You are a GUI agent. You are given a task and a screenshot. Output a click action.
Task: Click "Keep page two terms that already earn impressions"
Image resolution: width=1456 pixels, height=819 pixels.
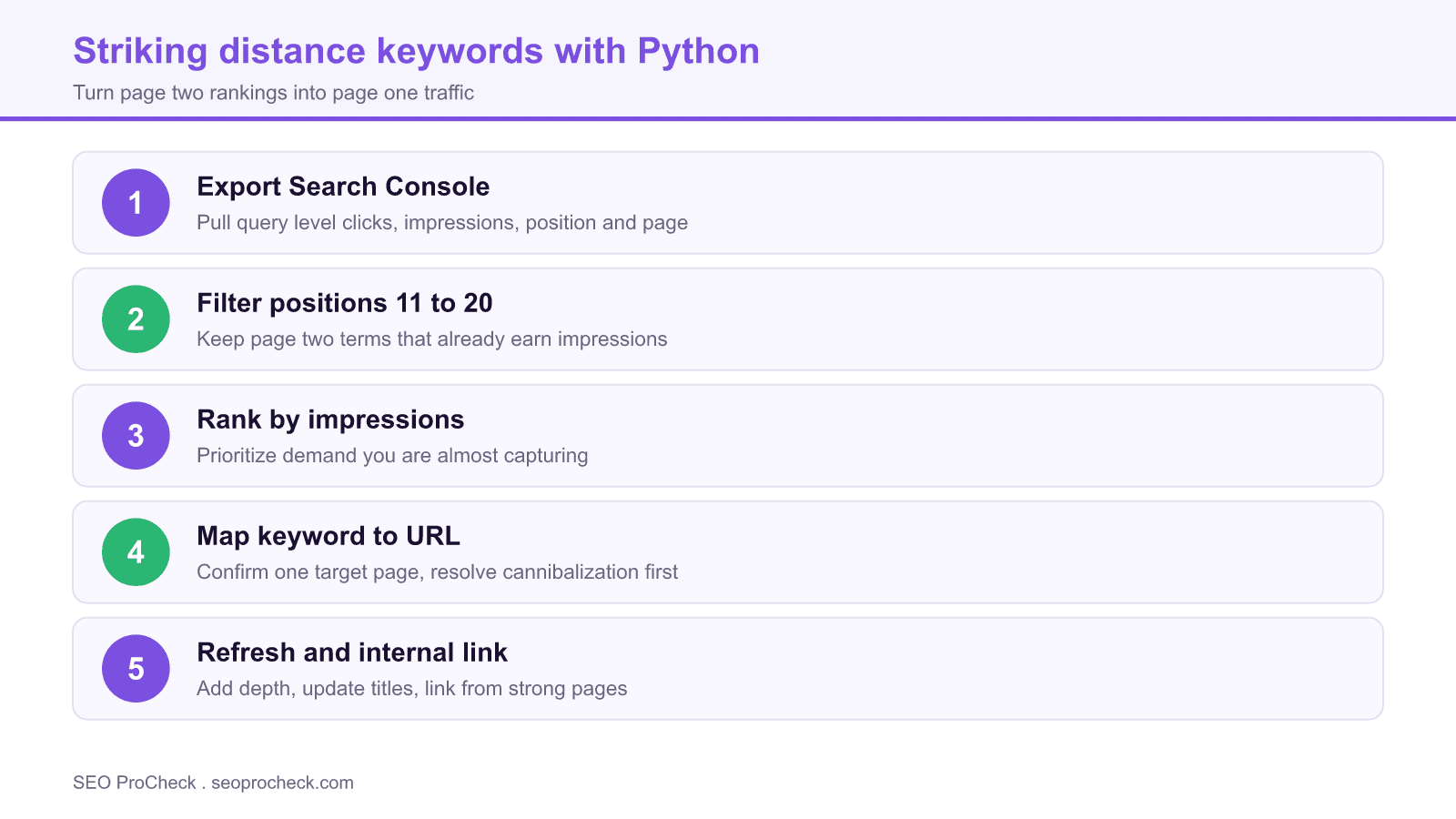click(x=432, y=339)
